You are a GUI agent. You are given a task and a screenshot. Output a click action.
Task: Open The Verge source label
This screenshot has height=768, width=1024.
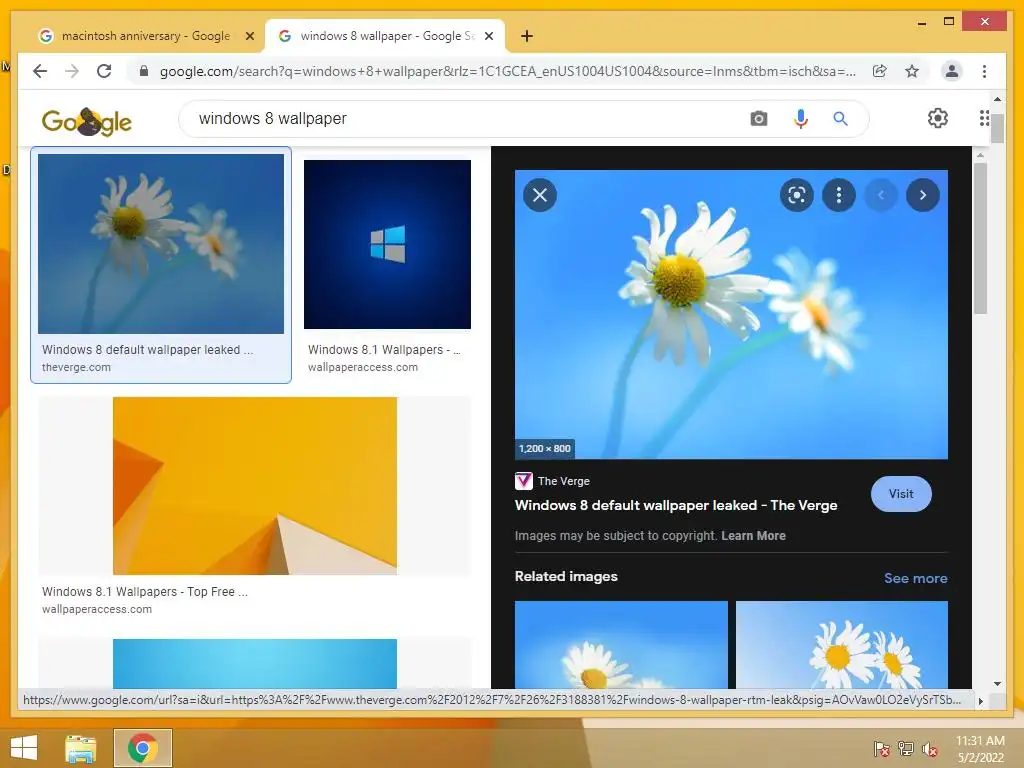coord(552,481)
